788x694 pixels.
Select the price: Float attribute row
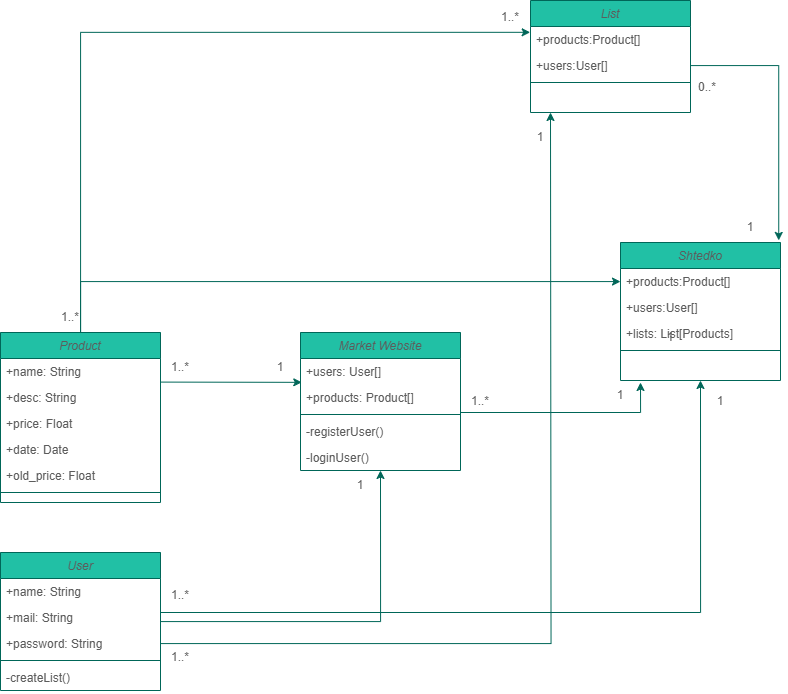pos(40,424)
